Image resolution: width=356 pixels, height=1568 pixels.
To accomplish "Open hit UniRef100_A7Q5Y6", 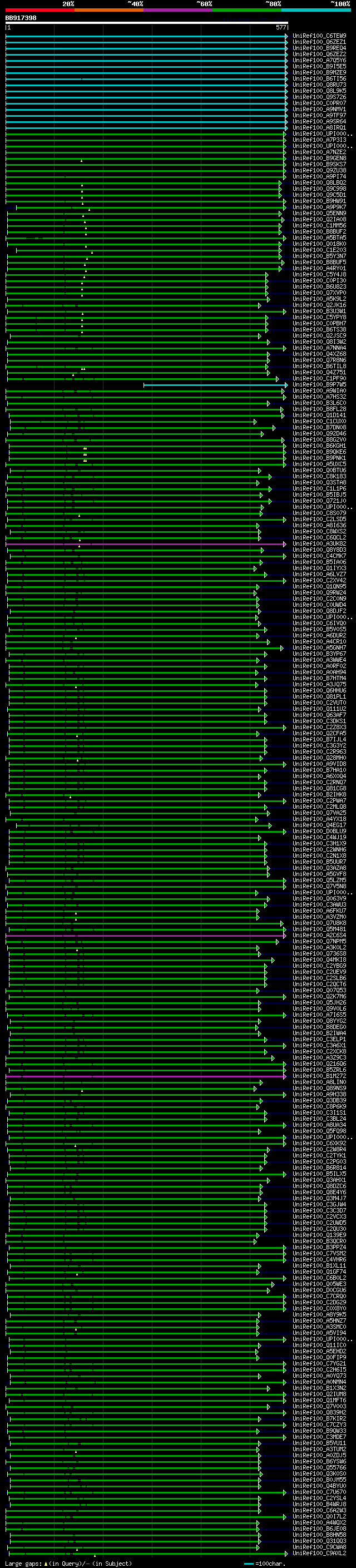I will [x=319, y=60].
